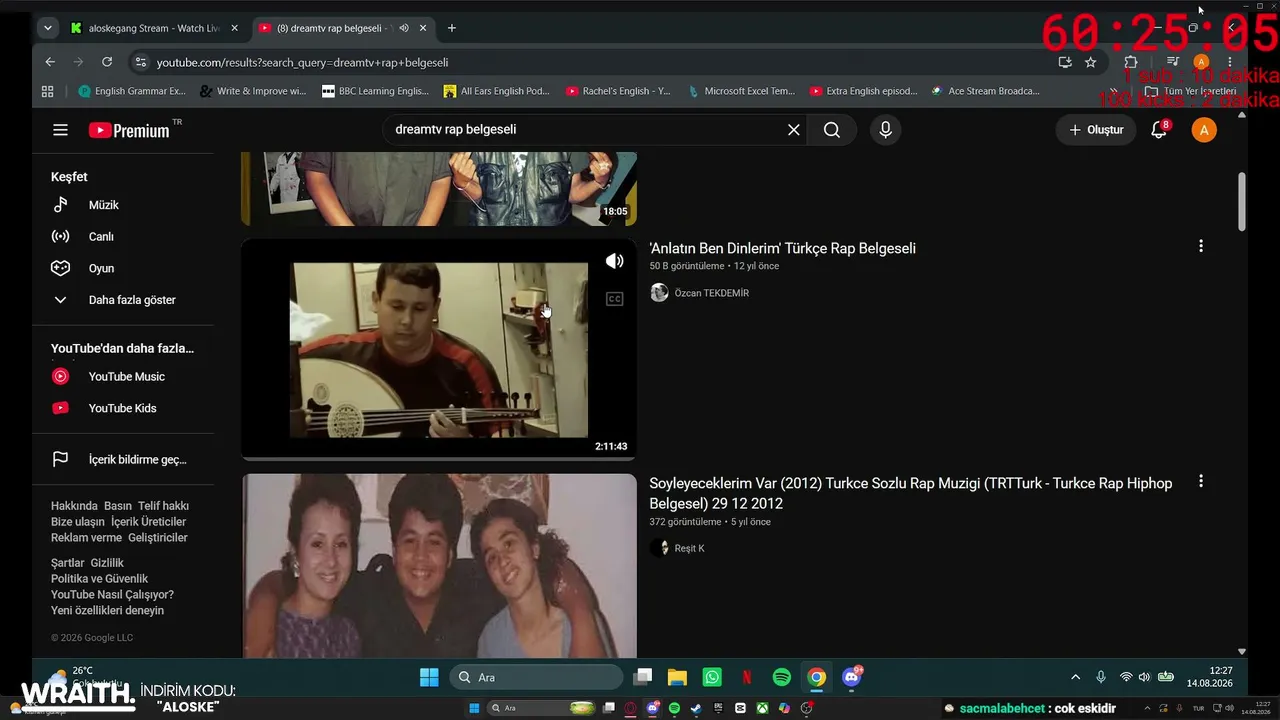
Task: Click the 2:11:43 duration label
Action: [x=611, y=446]
